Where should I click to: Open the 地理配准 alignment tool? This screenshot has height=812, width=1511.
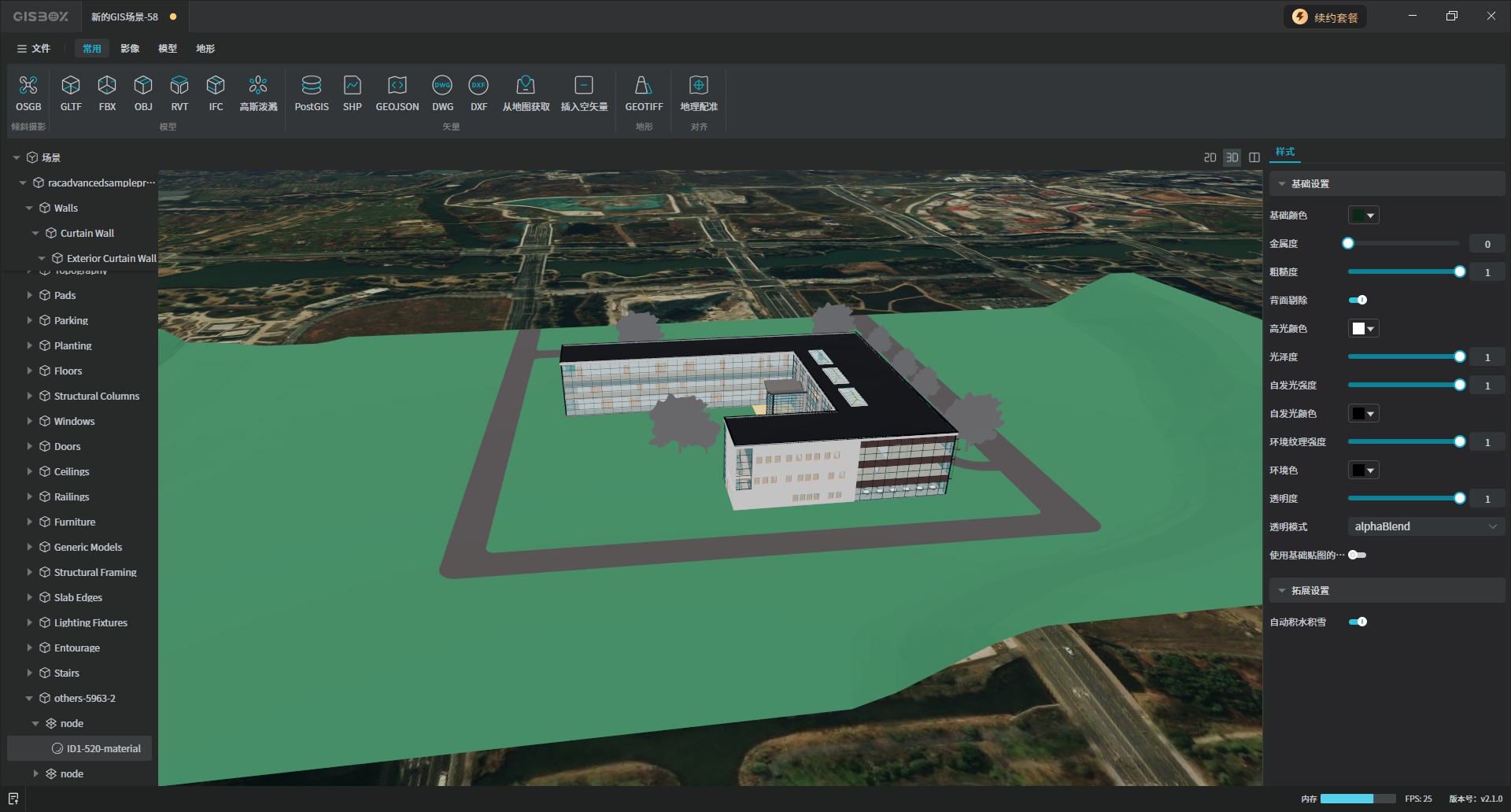(699, 86)
